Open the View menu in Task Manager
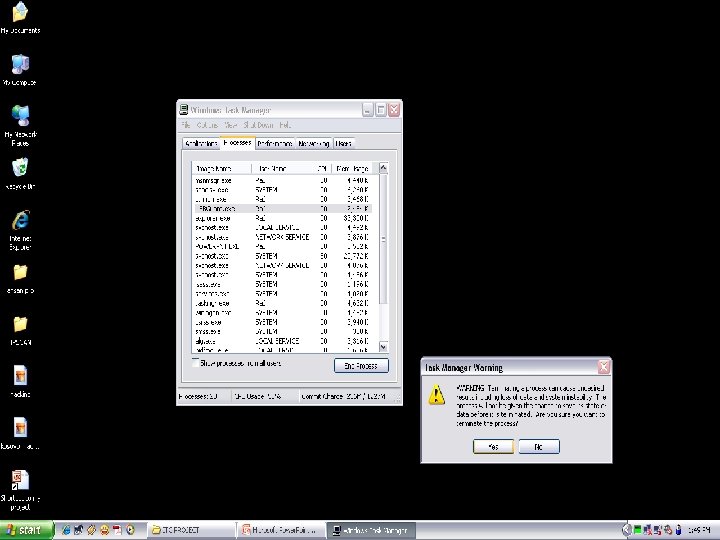The width and height of the screenshot is (720, 540). pyautogui.click(x=231, y=125)
